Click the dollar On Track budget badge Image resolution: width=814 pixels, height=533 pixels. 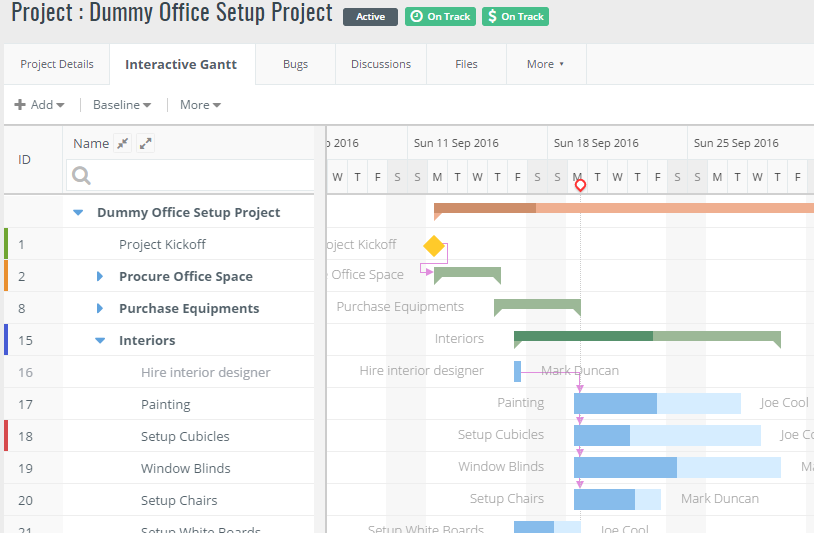click(x=515, y=17)
